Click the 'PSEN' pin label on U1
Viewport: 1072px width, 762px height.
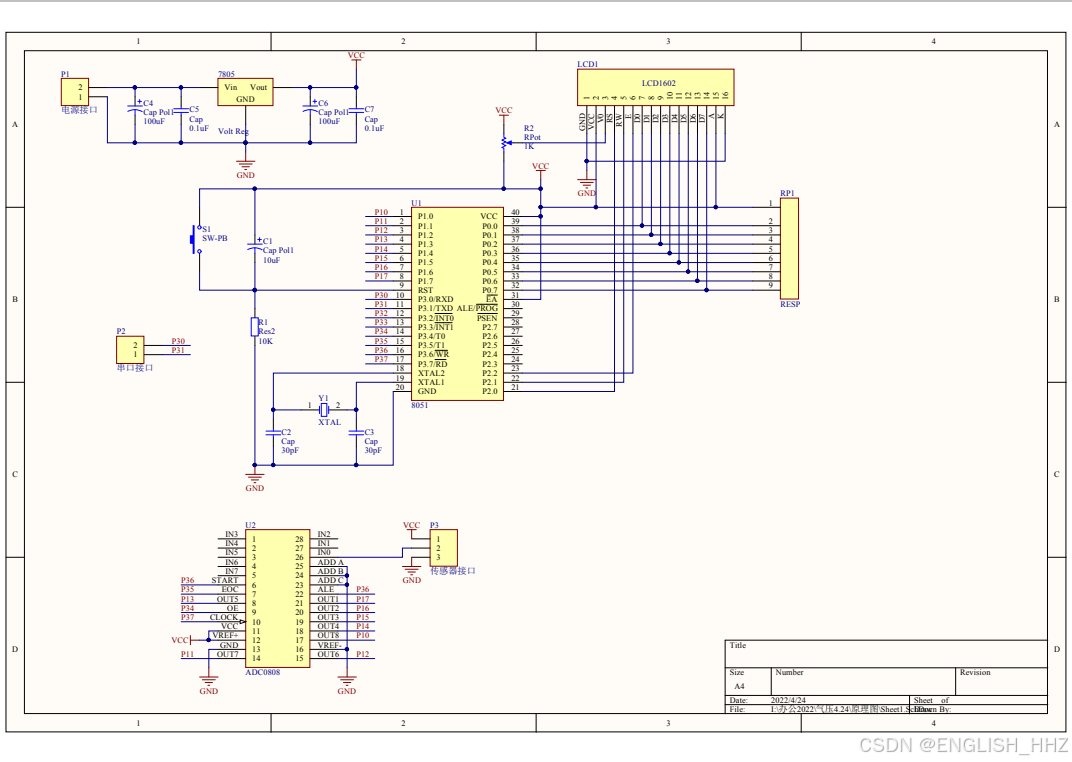pos(487,318)
